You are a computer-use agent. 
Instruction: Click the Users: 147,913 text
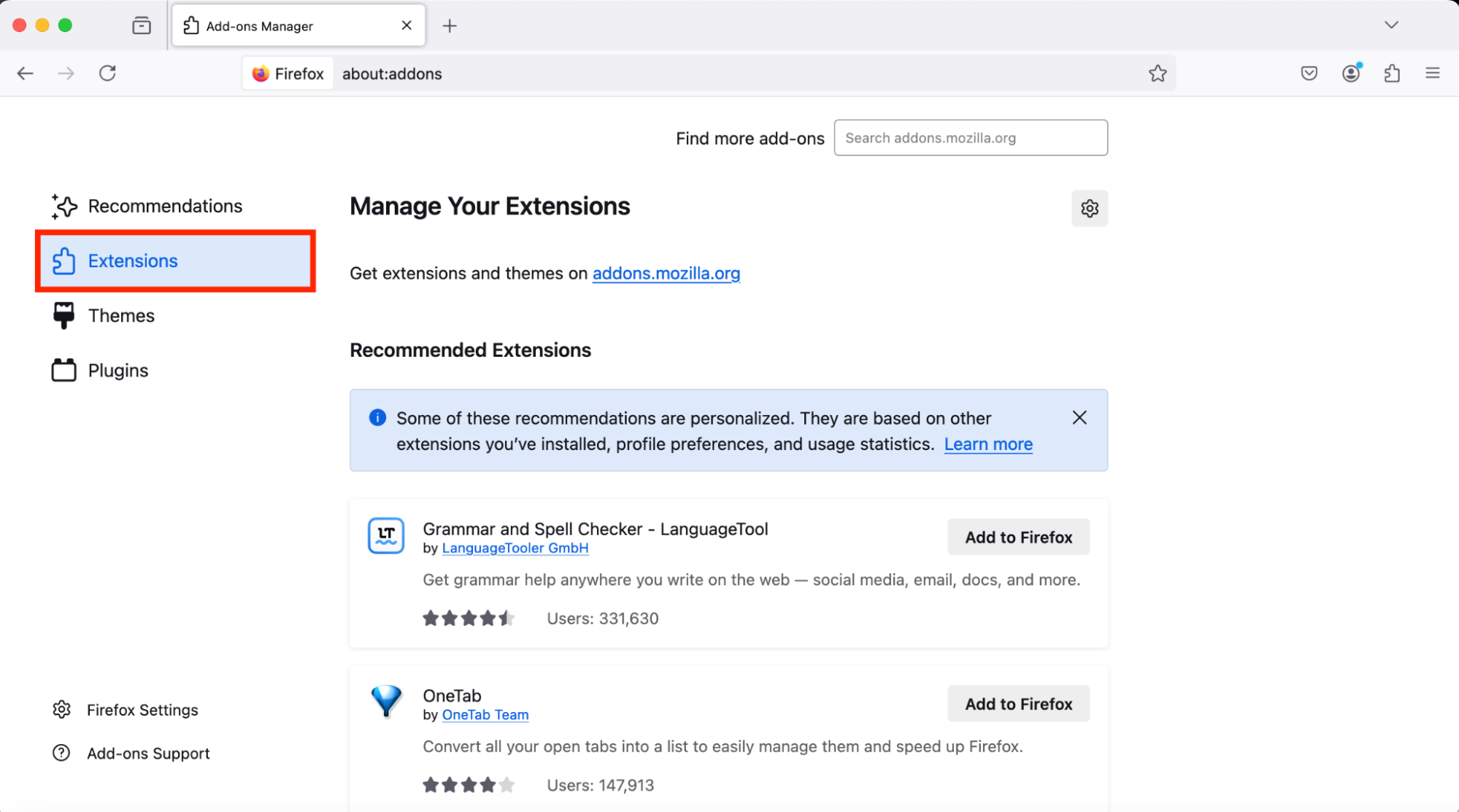601,786
